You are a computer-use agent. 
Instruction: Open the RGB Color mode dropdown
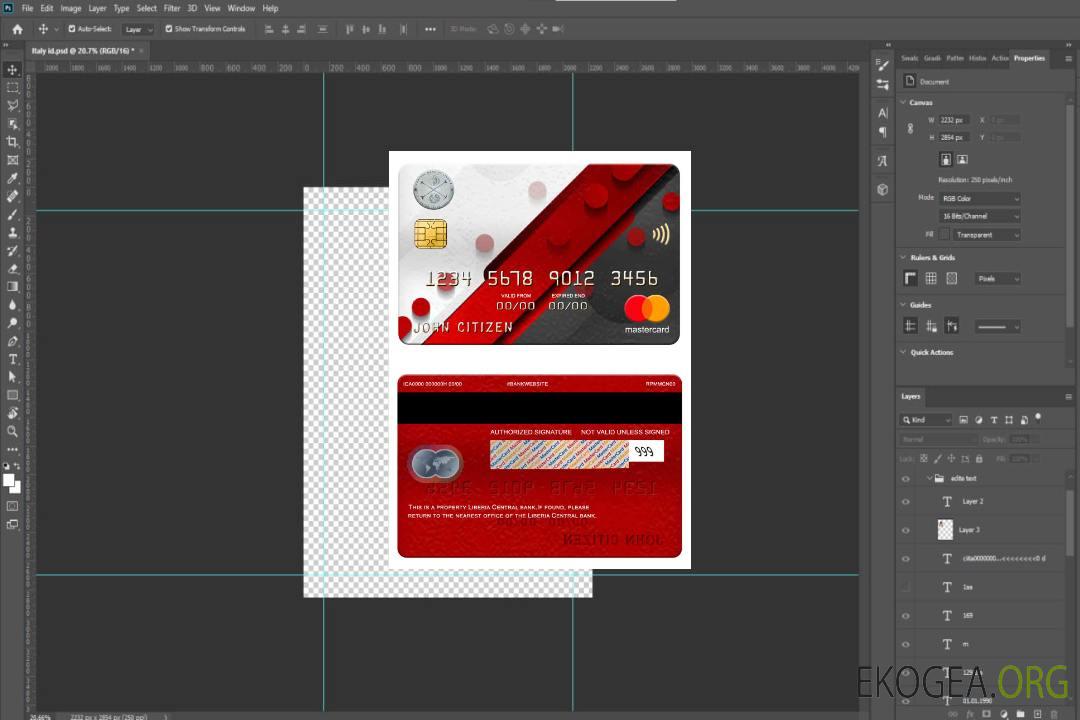tap(979, 198)
